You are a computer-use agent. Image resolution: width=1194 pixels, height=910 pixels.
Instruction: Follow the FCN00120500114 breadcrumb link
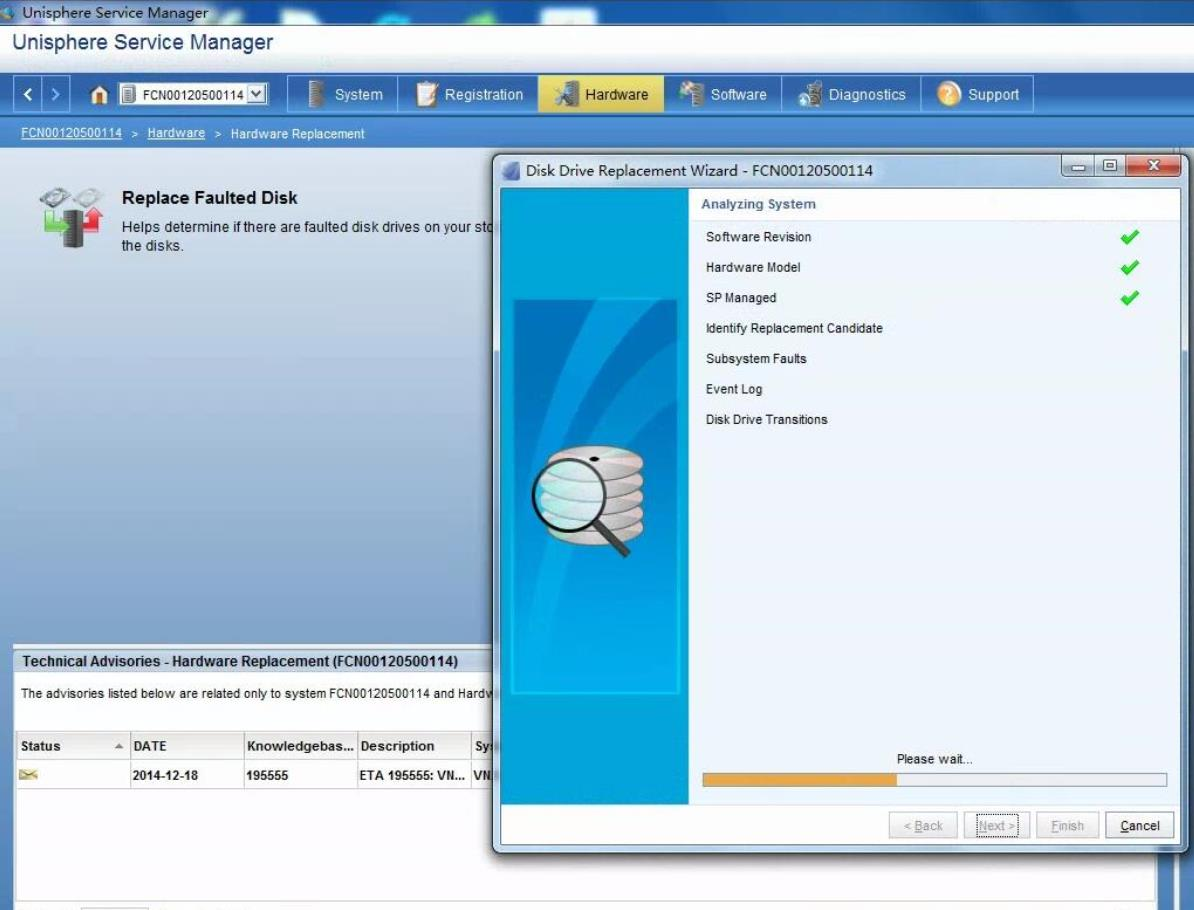[x=72, y=133]
